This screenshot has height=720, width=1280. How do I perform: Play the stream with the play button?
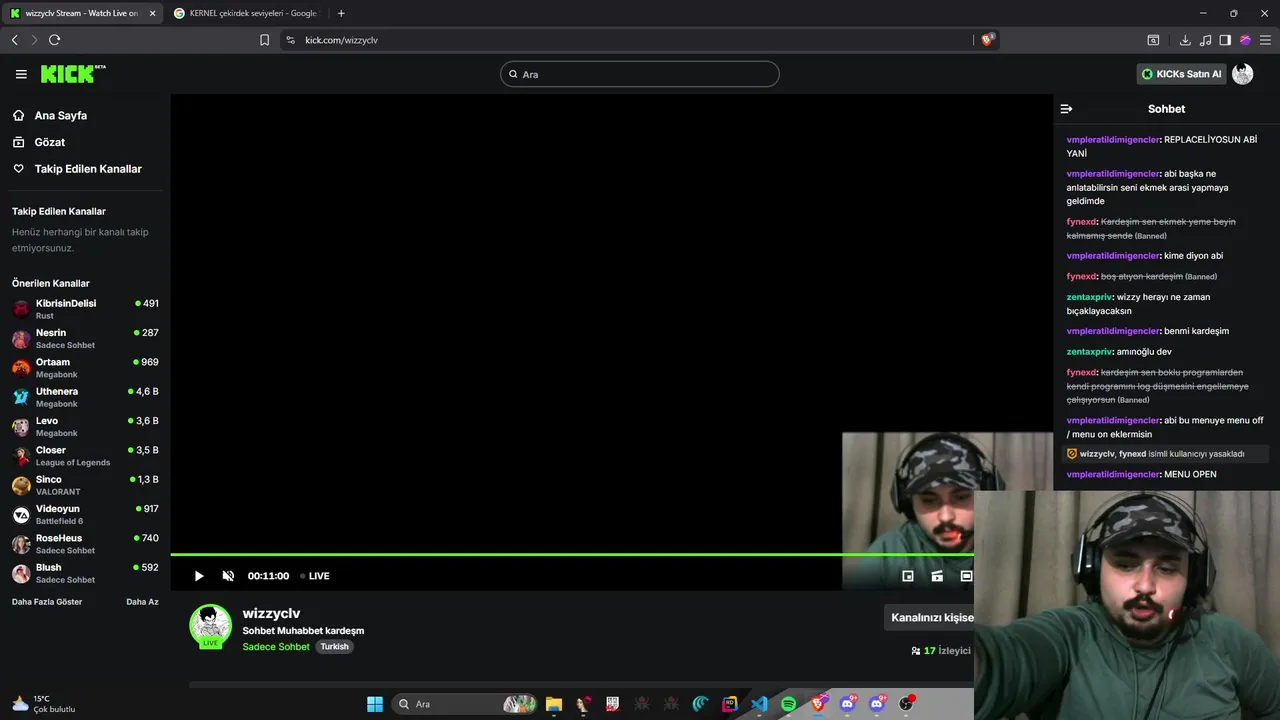[x=199, y=576]
